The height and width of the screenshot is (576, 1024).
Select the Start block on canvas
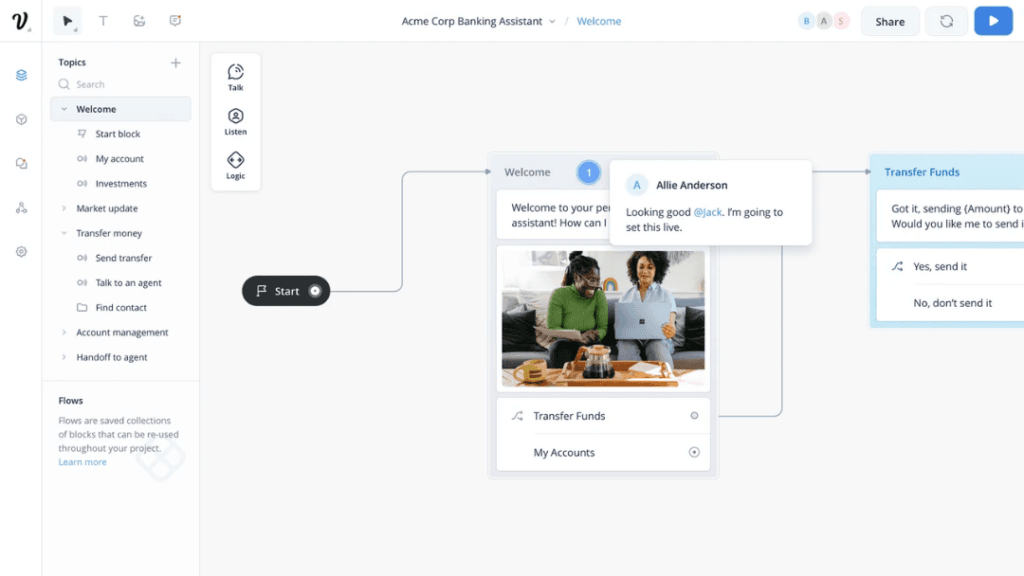coord(286,291)
